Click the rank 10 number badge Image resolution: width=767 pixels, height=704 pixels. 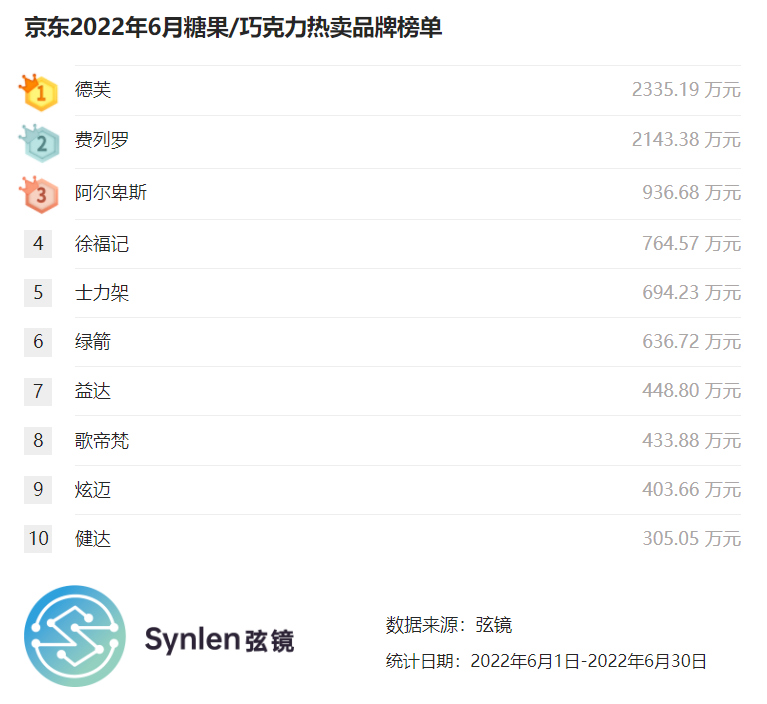[x=38, y=539]
